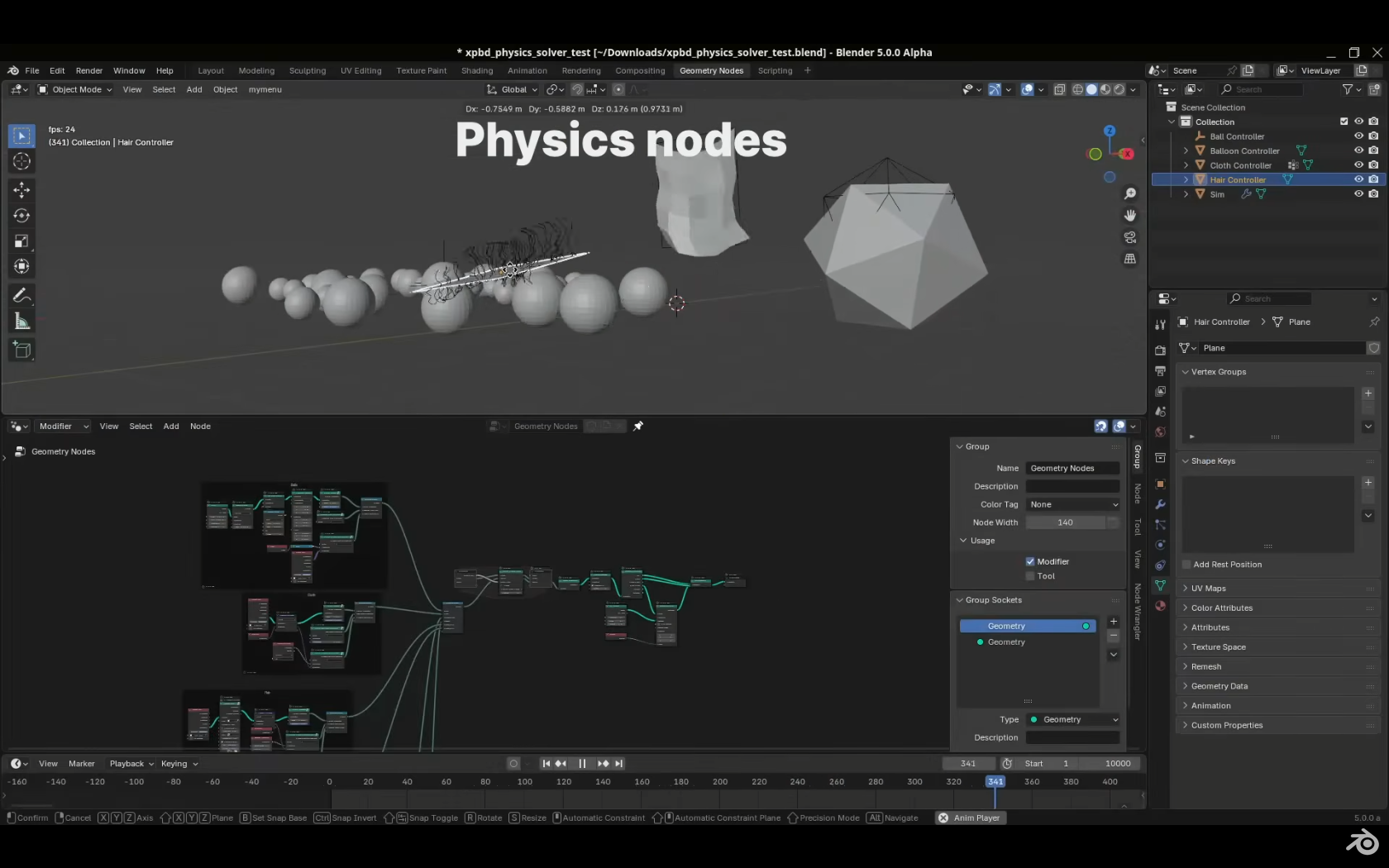Switch to the Scripting workspace tab
Viewport: 1389px width, 868px height.
pos(775,70)
